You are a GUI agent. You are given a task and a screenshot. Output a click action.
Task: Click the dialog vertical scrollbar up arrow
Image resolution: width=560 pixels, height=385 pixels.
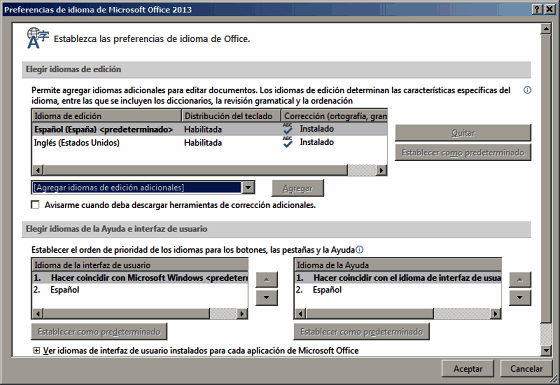point(546,29)
